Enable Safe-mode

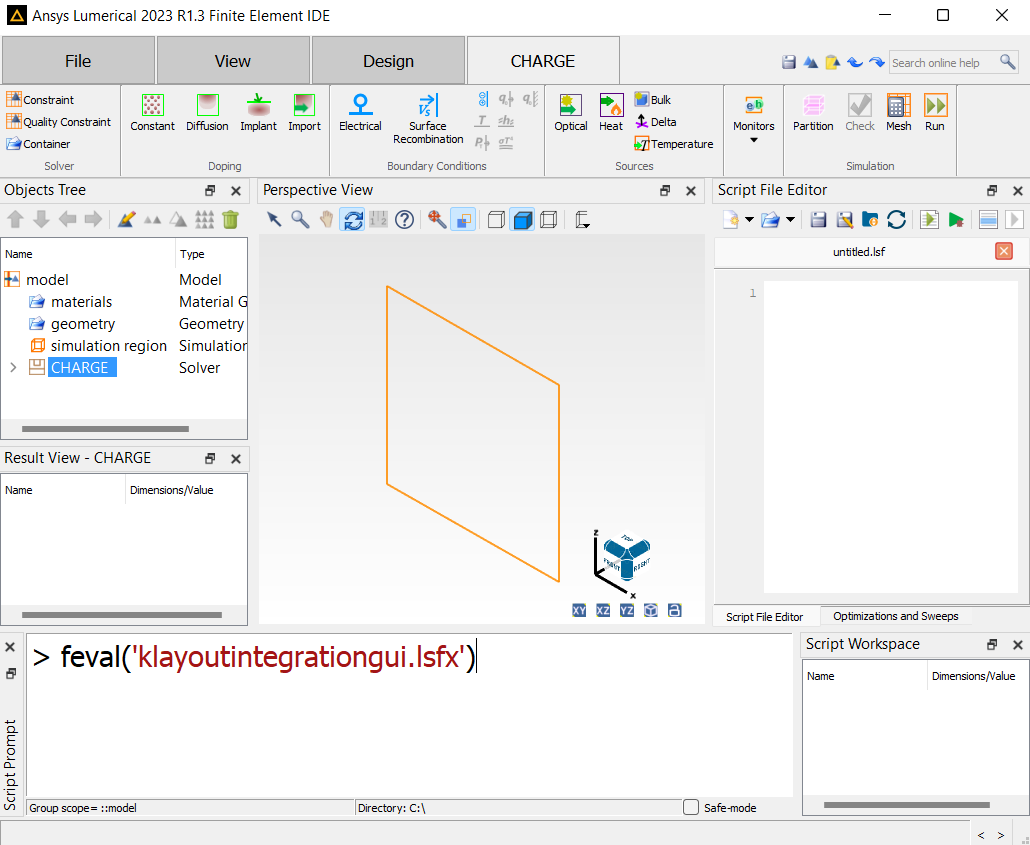tap(690, 808)
